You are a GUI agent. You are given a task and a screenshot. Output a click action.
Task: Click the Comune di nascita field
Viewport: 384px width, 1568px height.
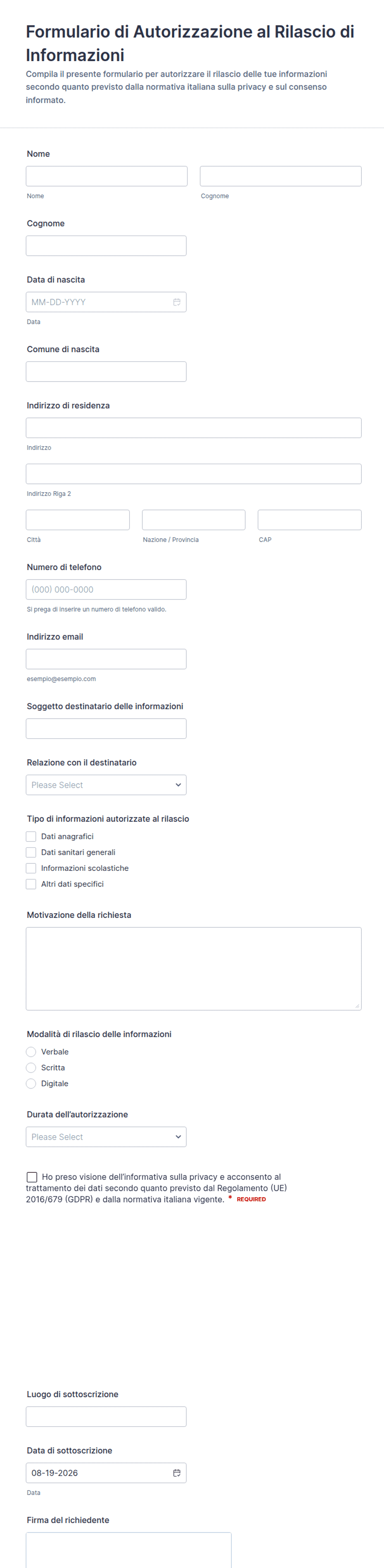tap(106, 371)
